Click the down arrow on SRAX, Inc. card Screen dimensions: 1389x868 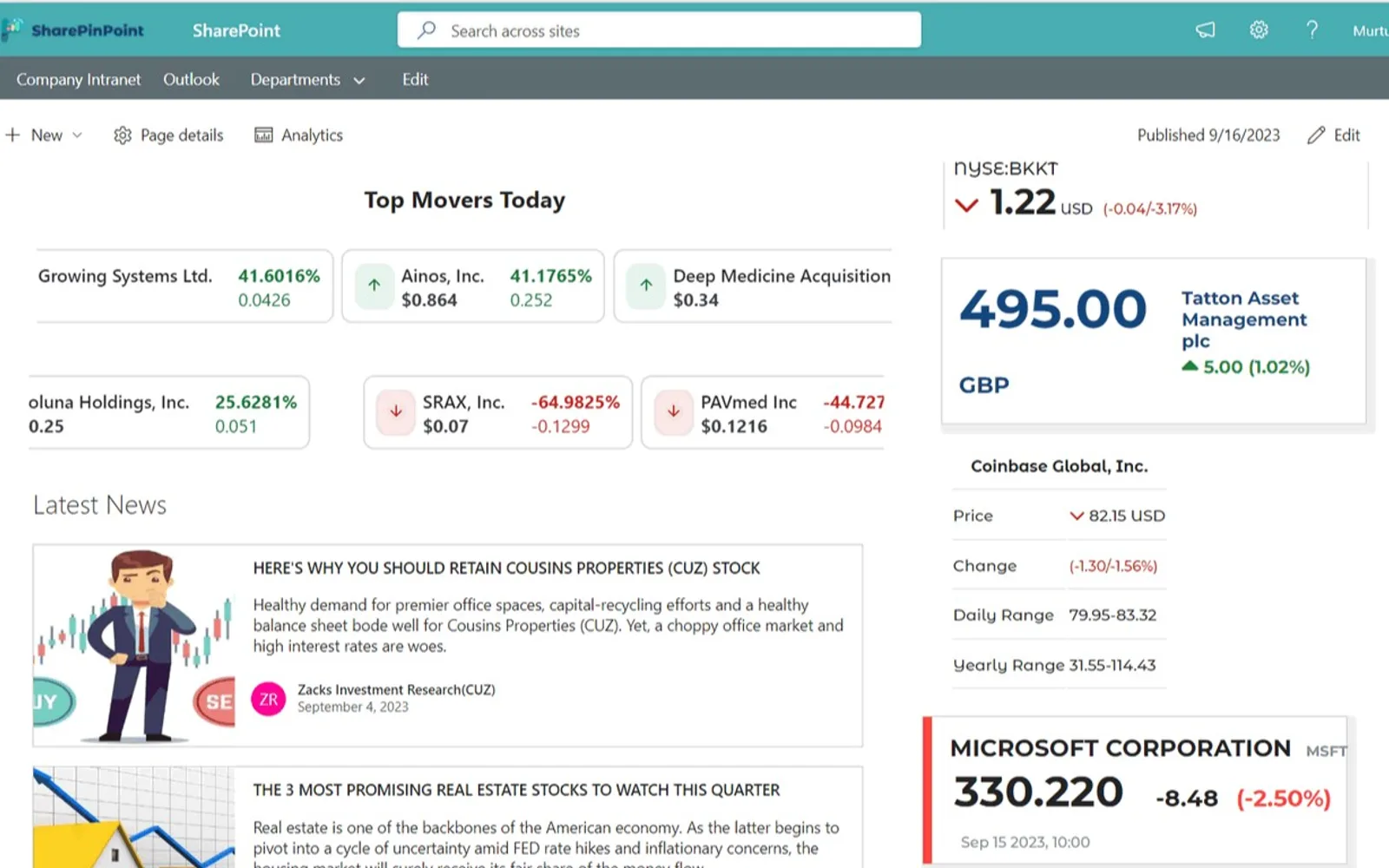[x=396, y=411]
